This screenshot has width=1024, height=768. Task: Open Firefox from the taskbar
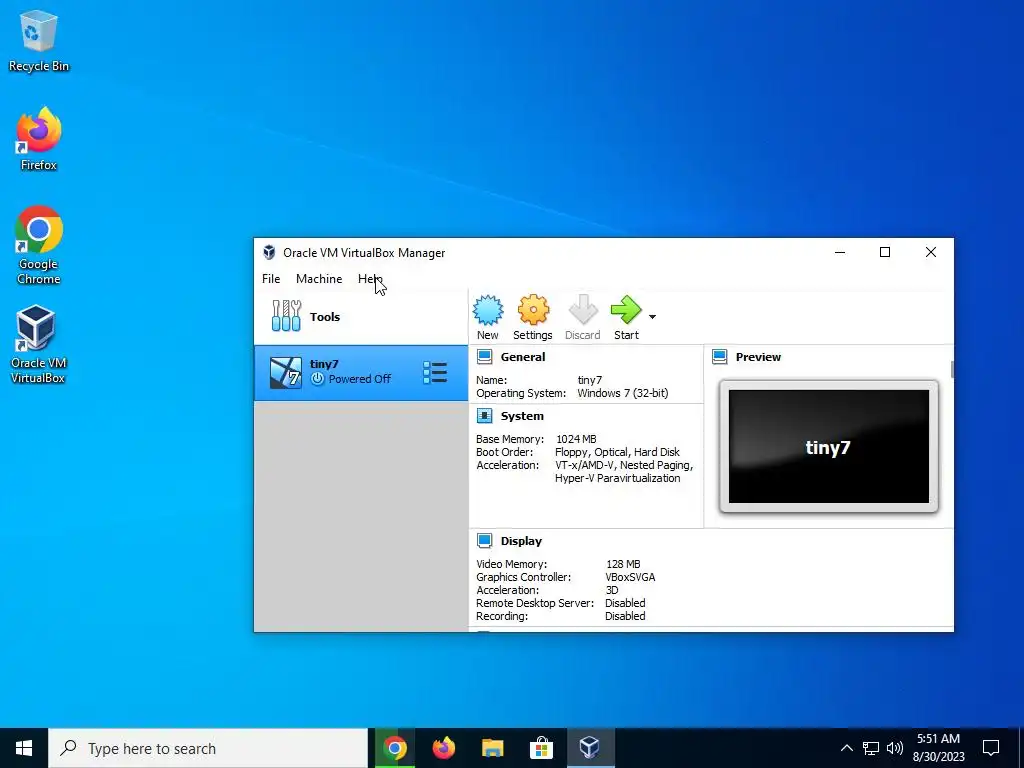[443, 748]
